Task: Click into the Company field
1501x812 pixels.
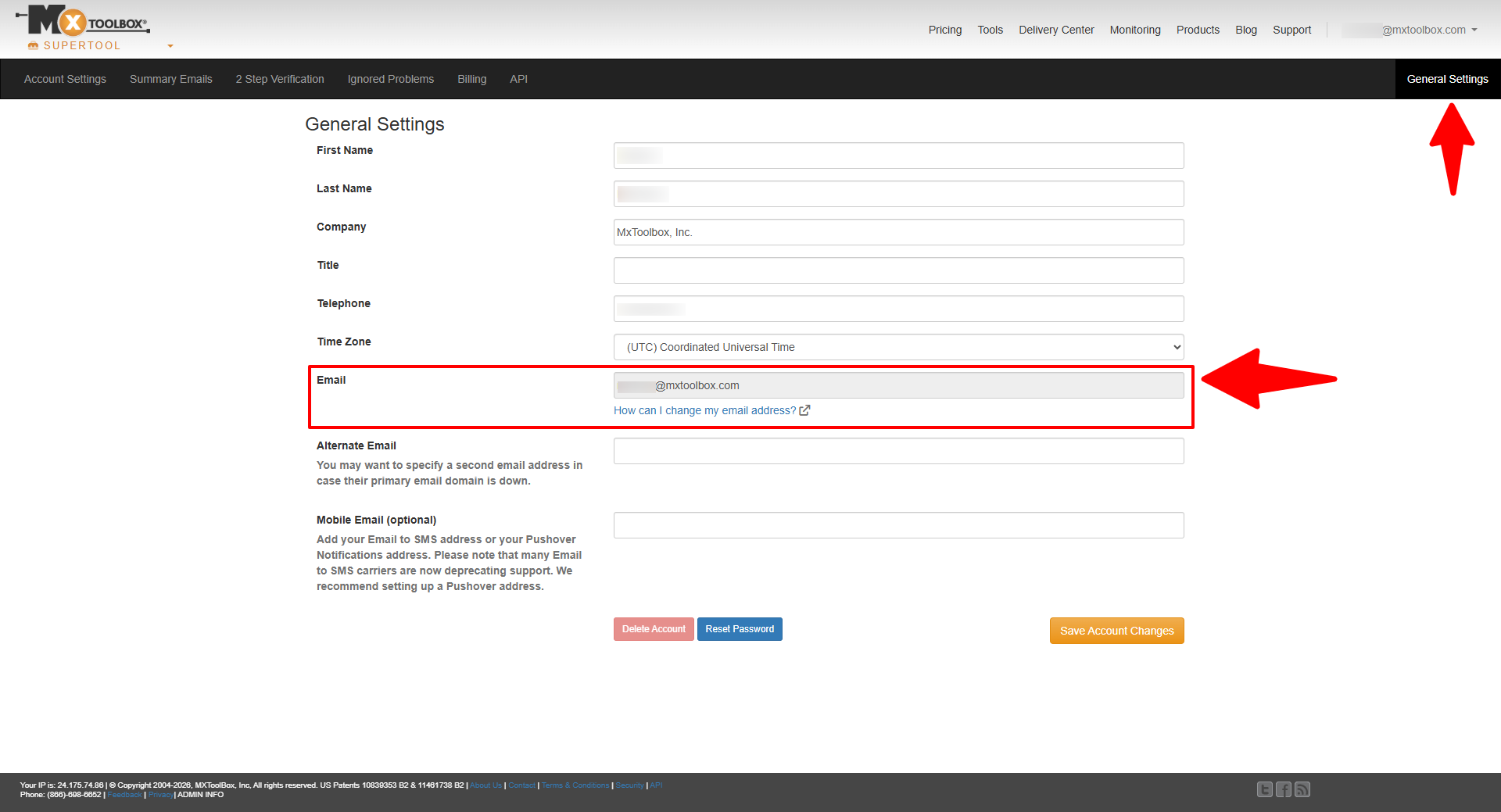Action: [898, 232]
